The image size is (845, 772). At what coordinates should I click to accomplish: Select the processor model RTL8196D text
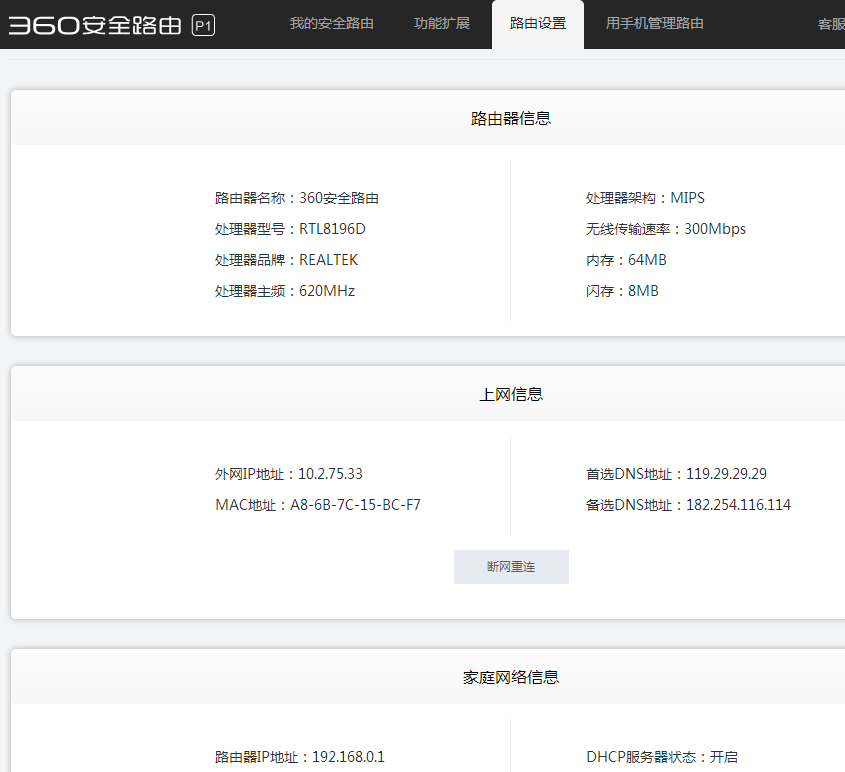click(332, 229)
